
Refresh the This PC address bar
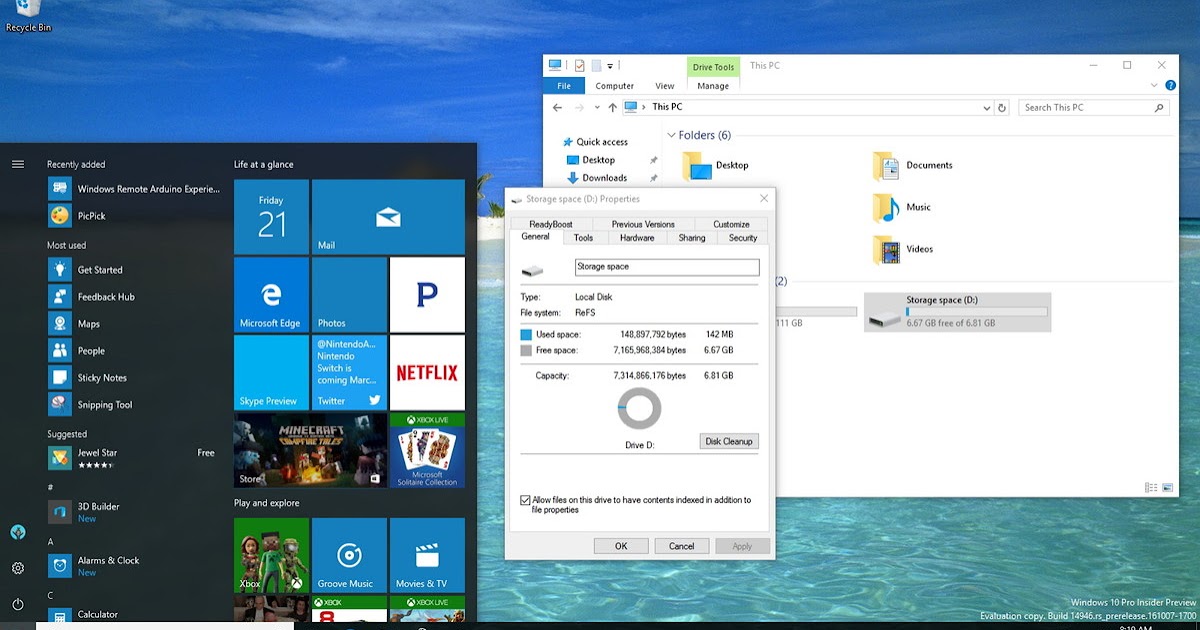coord(1002,107)
